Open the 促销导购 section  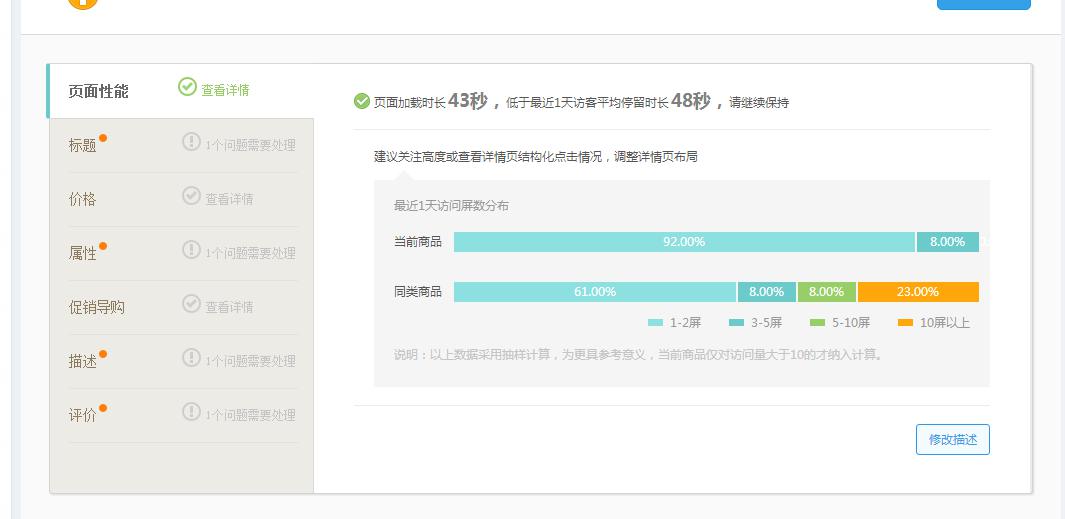click(97, 307)
